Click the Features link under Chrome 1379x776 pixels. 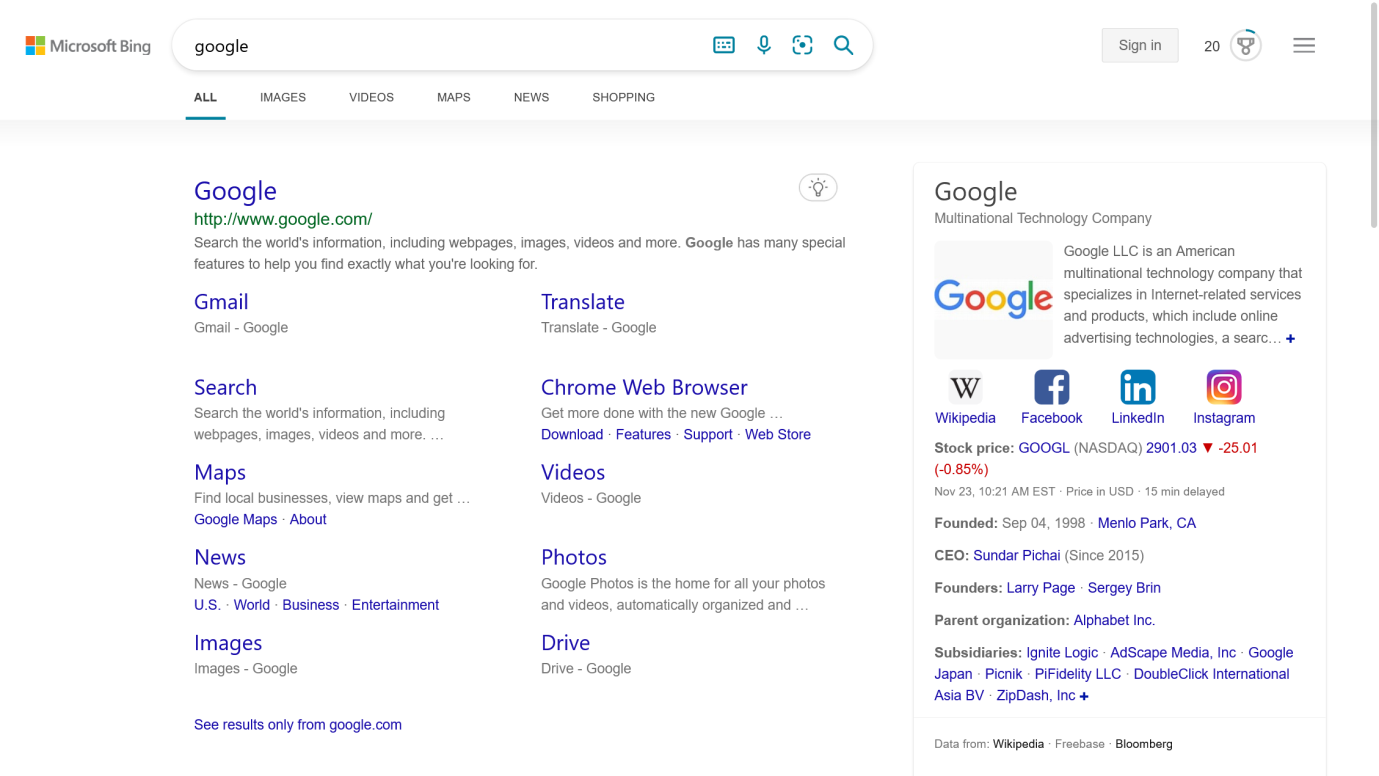(x=643, y=434)
